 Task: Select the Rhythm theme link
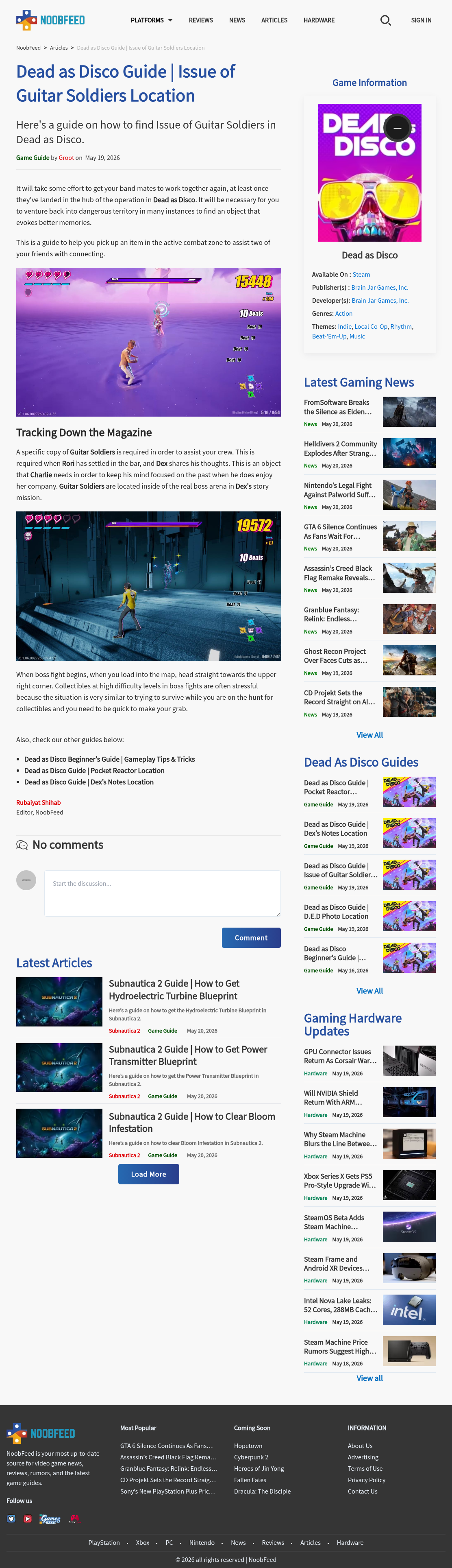coord(401,327)
